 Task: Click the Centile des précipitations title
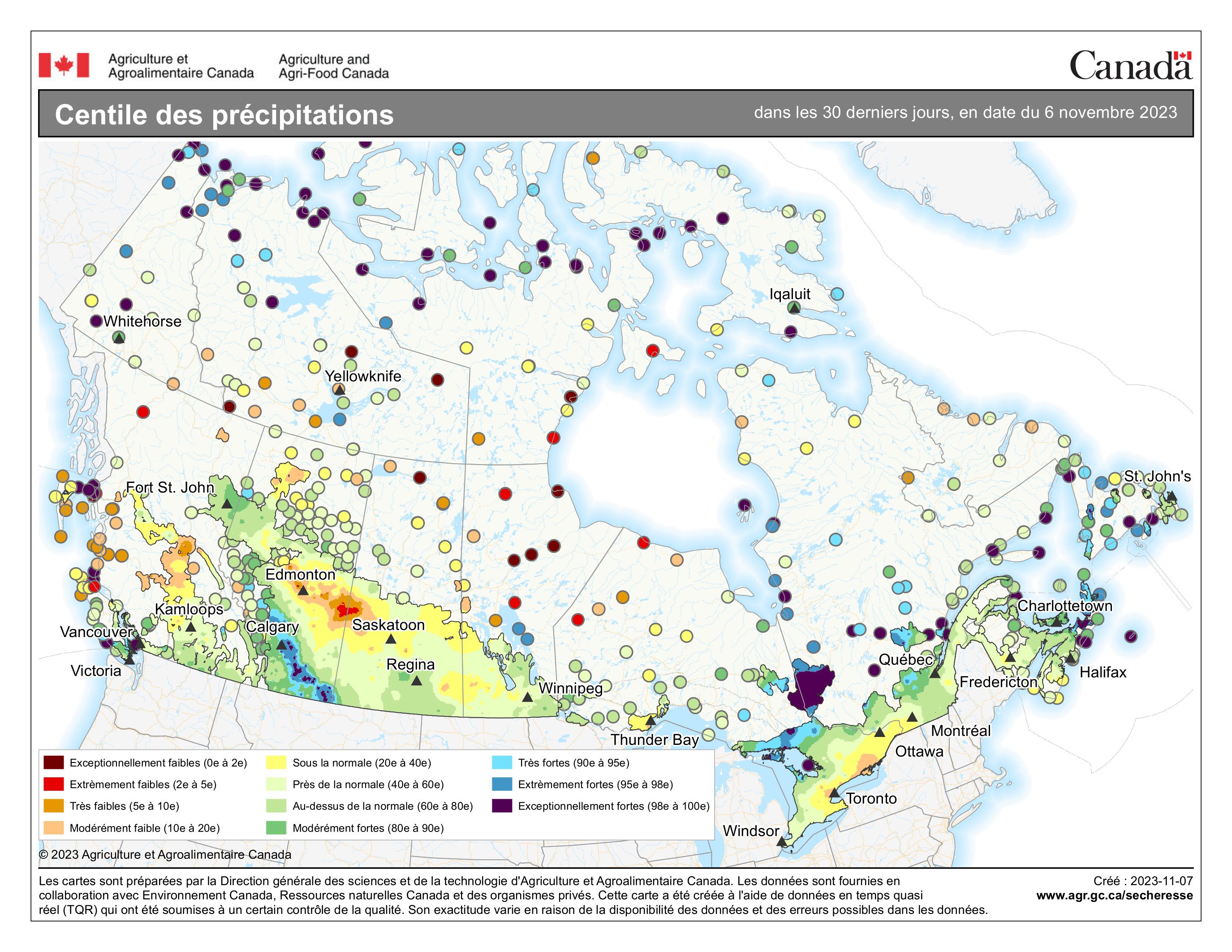(224, 115)
